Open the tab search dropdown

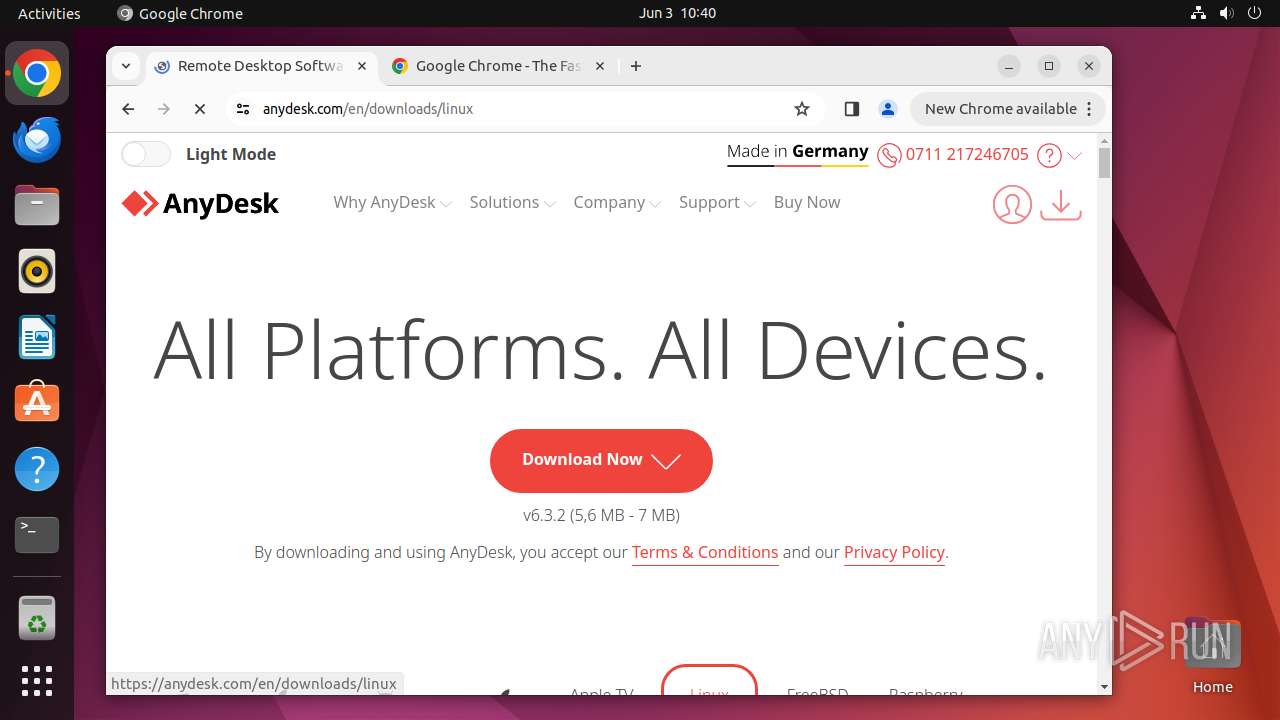coord(126,66)
